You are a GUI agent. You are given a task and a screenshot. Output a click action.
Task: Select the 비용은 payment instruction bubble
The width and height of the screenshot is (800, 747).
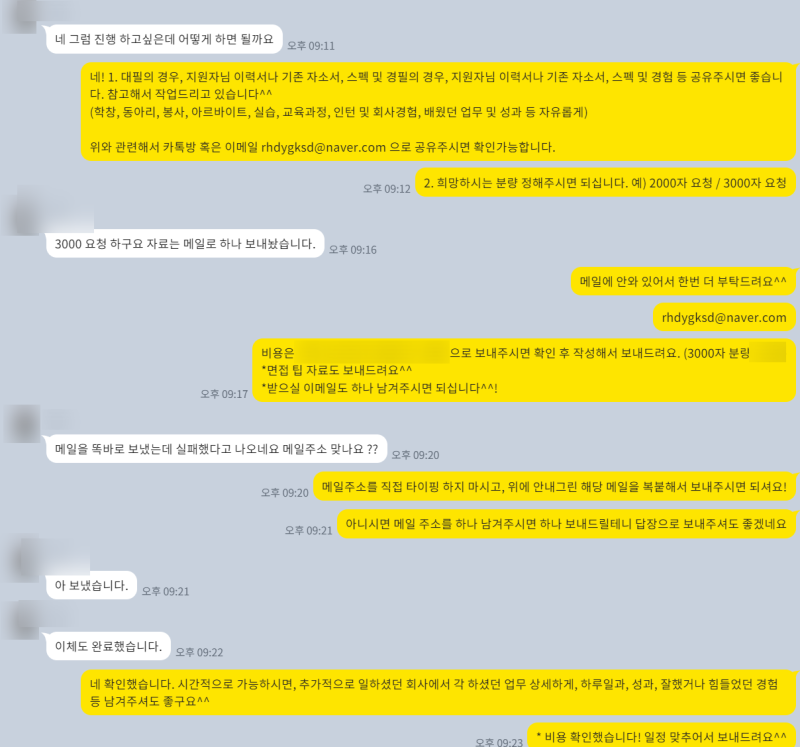tap(524, 370)
